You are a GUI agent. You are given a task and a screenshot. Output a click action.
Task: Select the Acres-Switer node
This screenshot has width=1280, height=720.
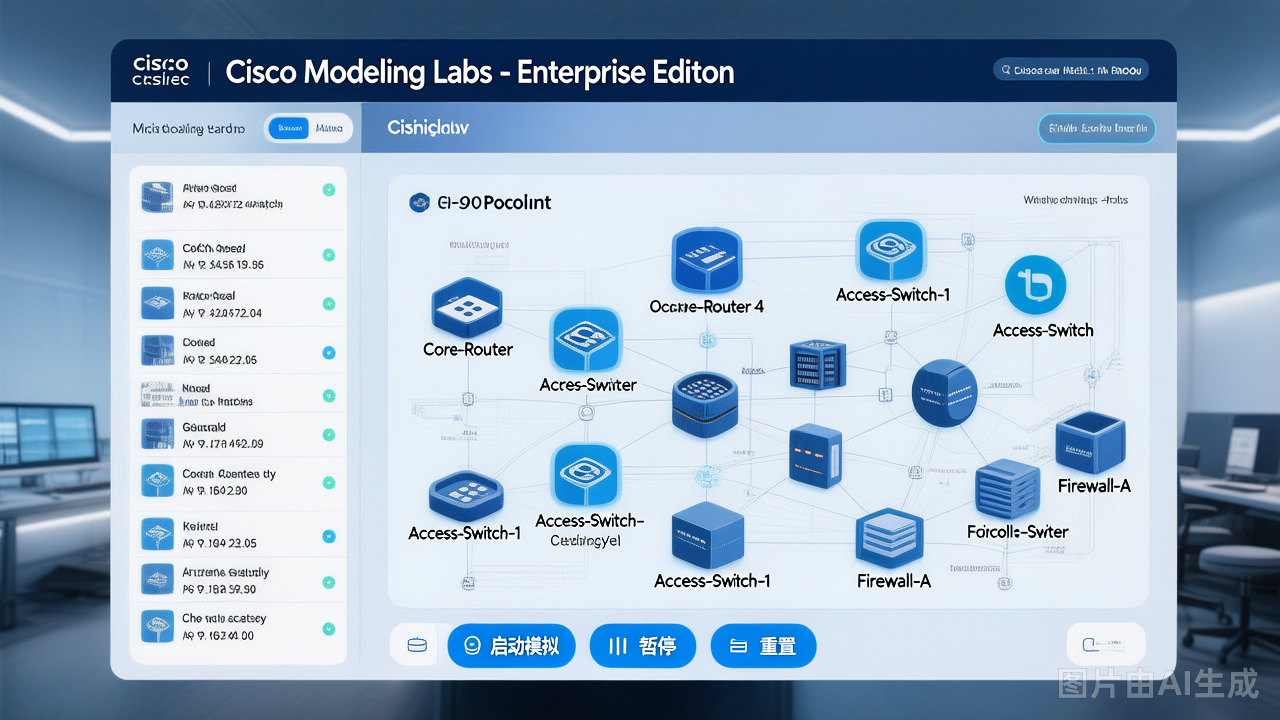click(586, 341)
